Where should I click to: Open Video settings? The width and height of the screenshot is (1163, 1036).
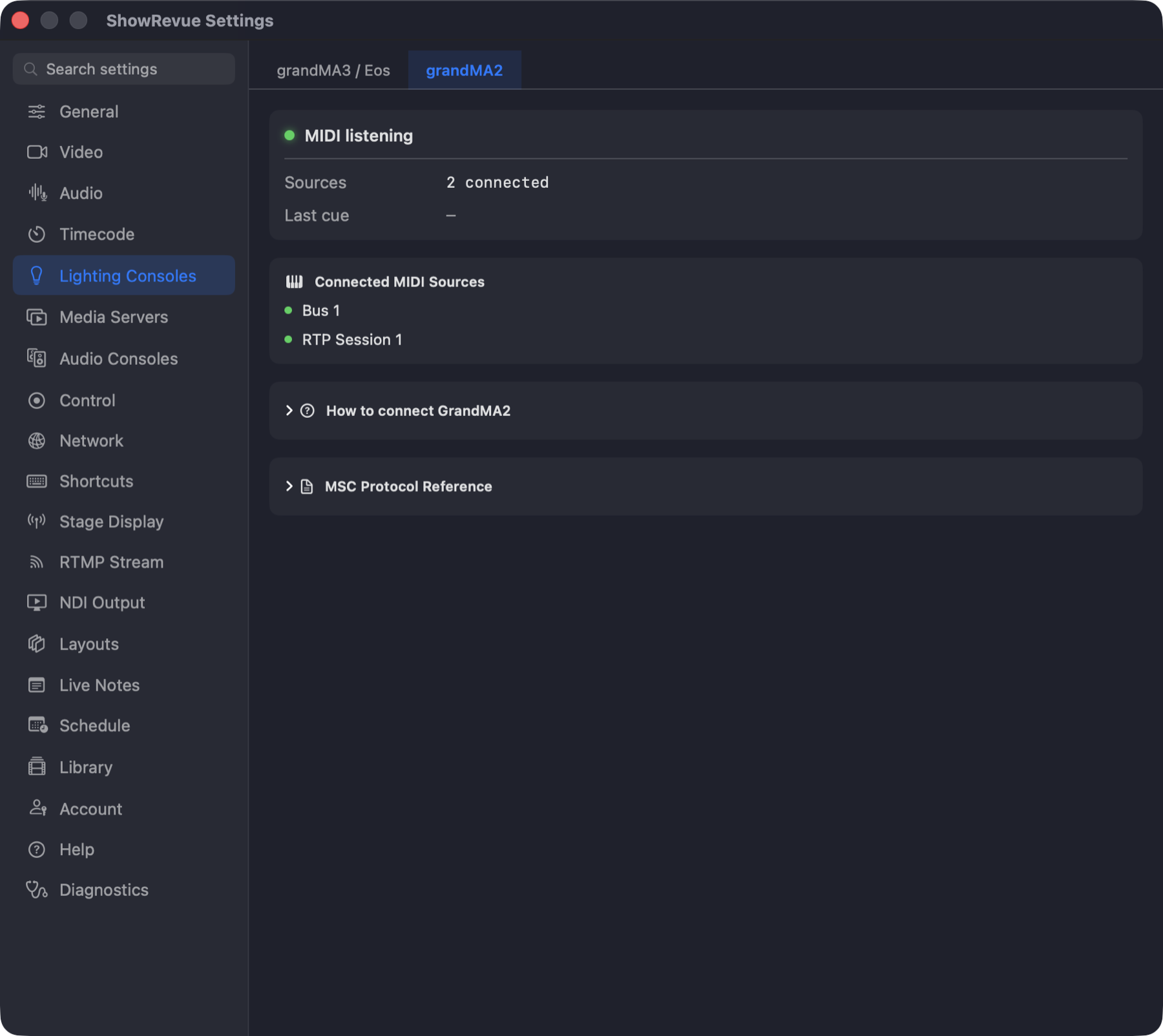click(124, 152)
